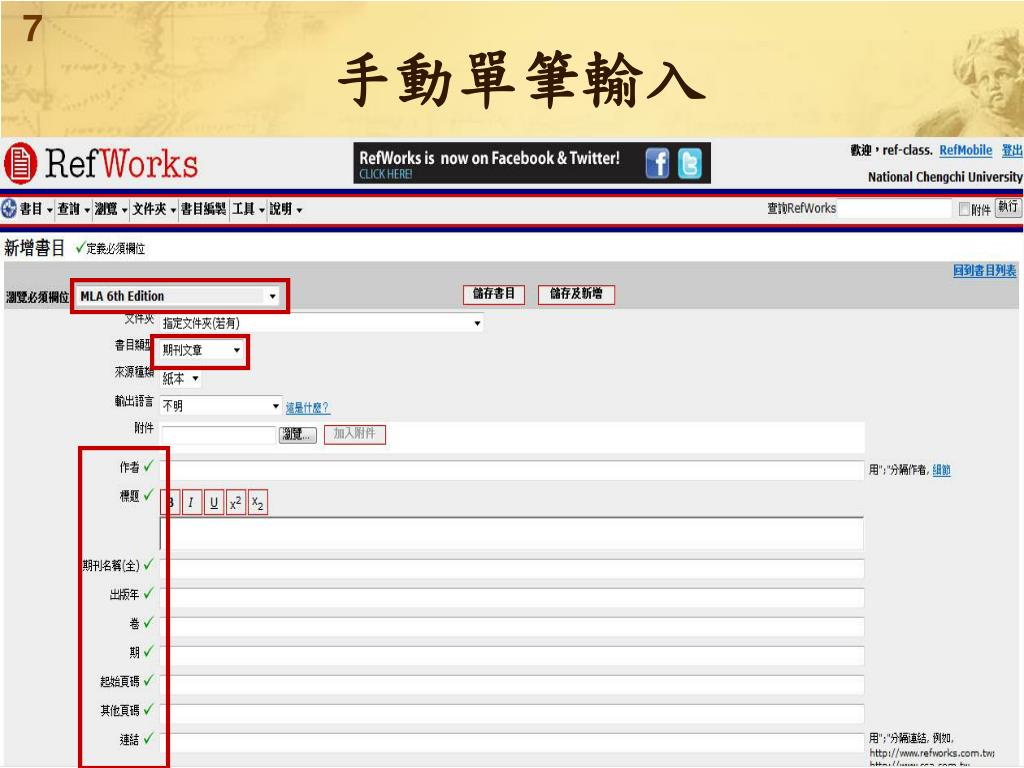Open the 書目編製 menu item
Image resolution: width=1024 pixels, height=768 pixels.
tap(203, 209)
